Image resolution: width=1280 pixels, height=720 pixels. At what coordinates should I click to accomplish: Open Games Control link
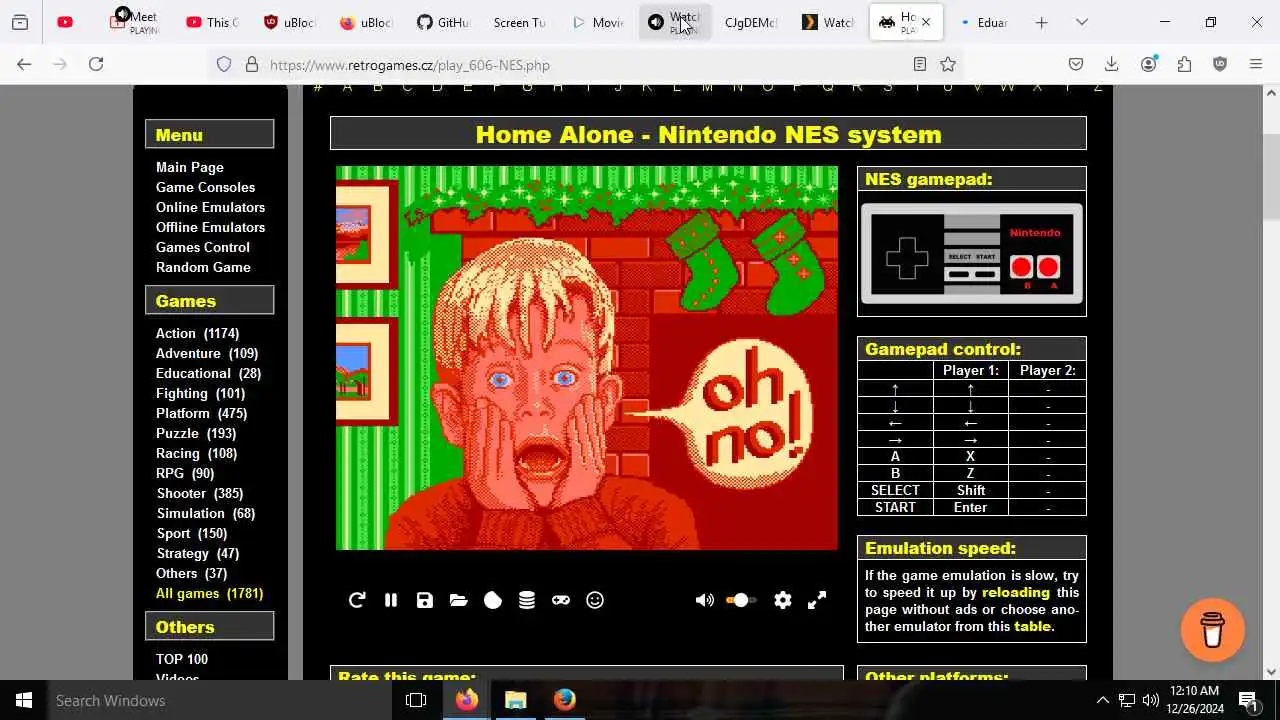tap(202, 247)
